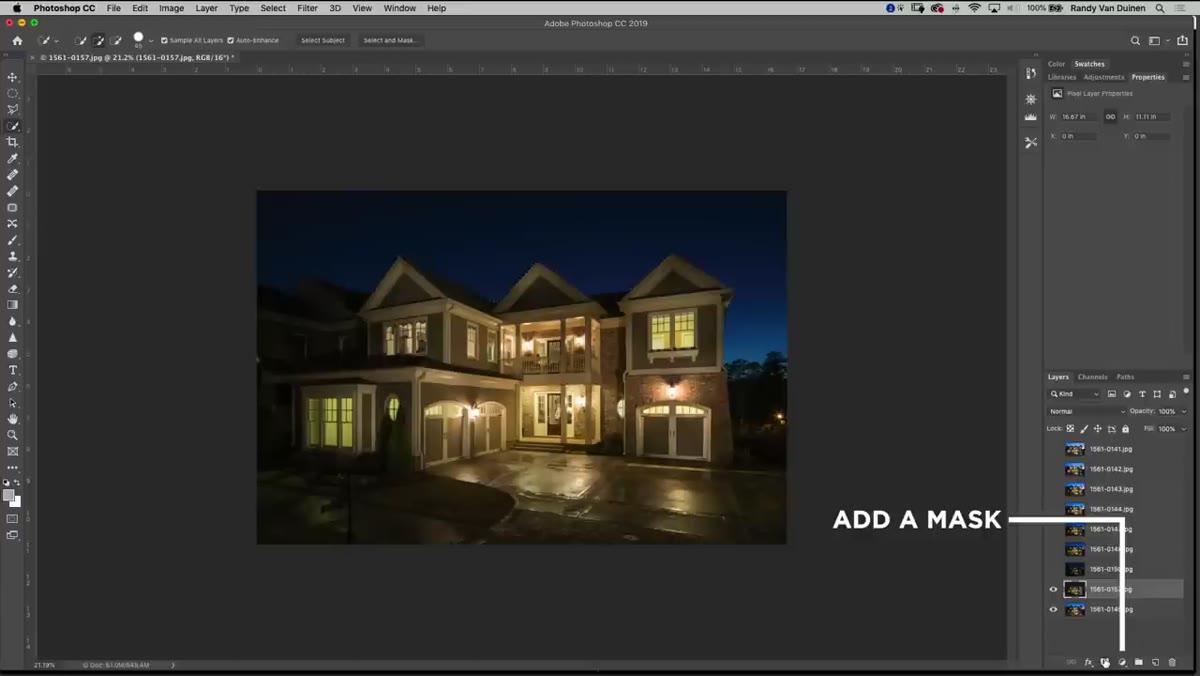Choose Subtract from selection mode
The height and width of the screenshot is (676, 1200).
tap(117, 41)
